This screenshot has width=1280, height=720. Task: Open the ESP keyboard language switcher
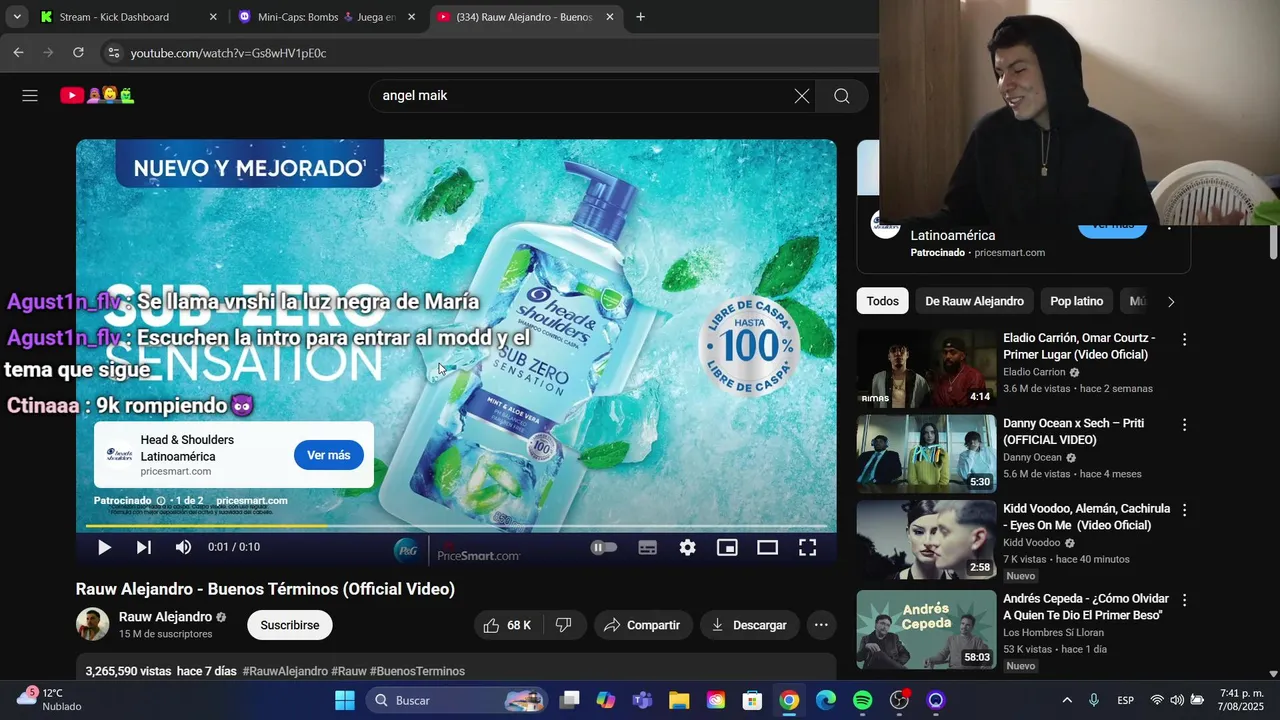[x=1125, y=700]
